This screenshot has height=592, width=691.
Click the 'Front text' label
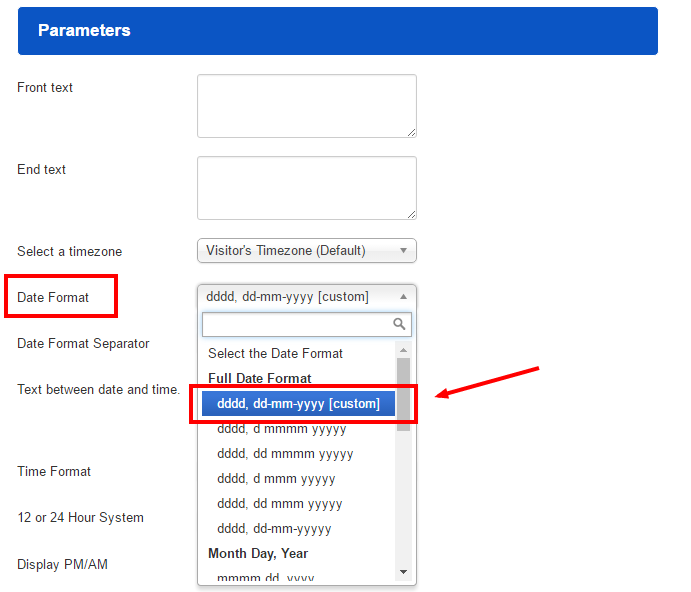pyautogui.click(x=45, y=88)
